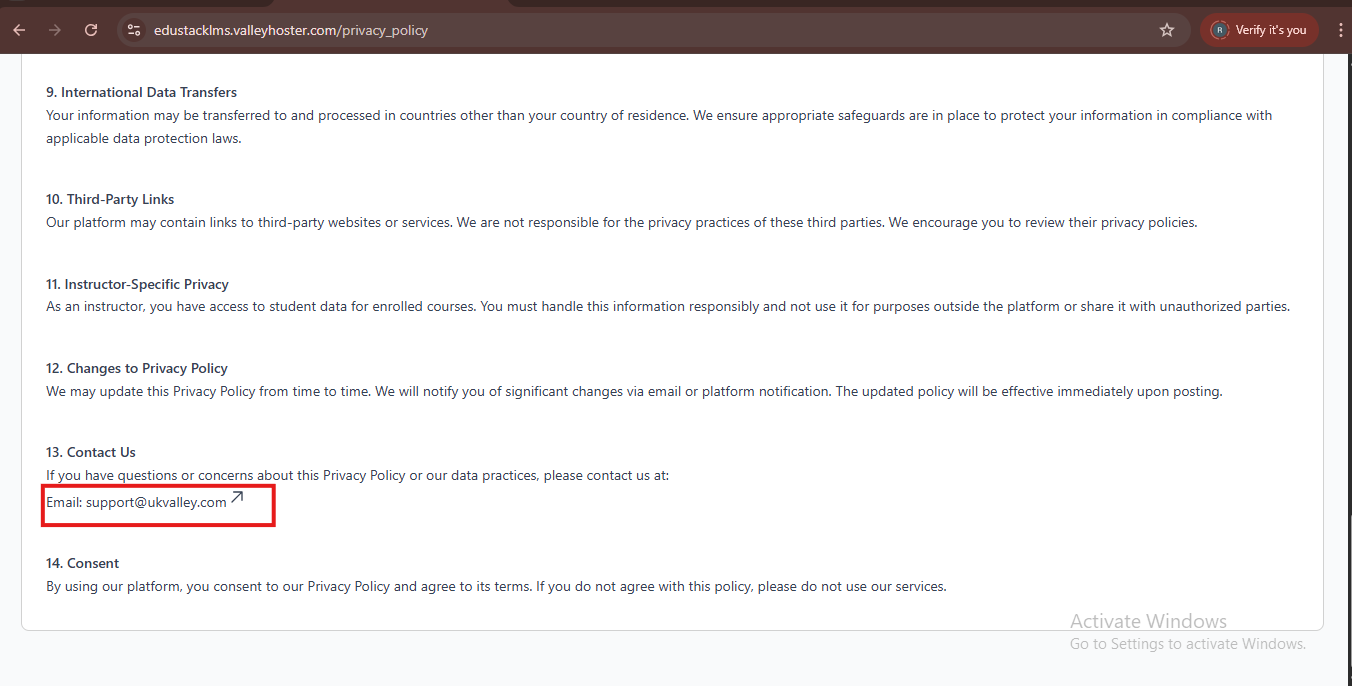This screenshot has height=686, width=1352.
Task: Click the "12. Changes to Privacy Policy" heading
Action: (137, 368)
